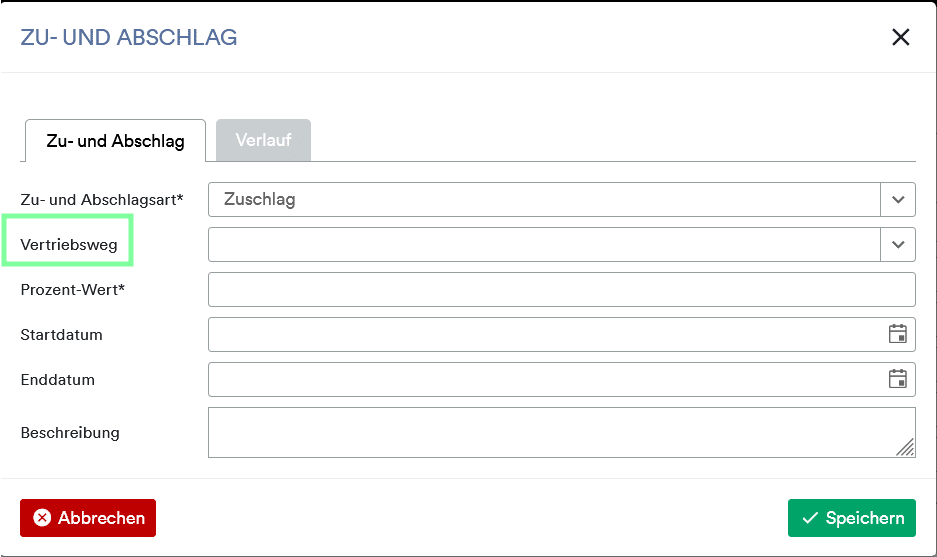Screen dimensions: 937x557
Task: Focus the Prozent-Wert input field
Action: [562, 290]
